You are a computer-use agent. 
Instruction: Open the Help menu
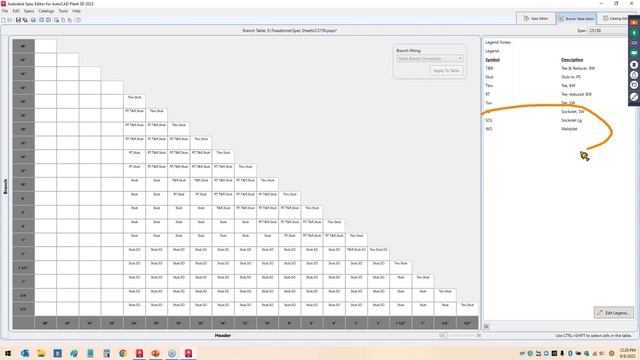76,11
